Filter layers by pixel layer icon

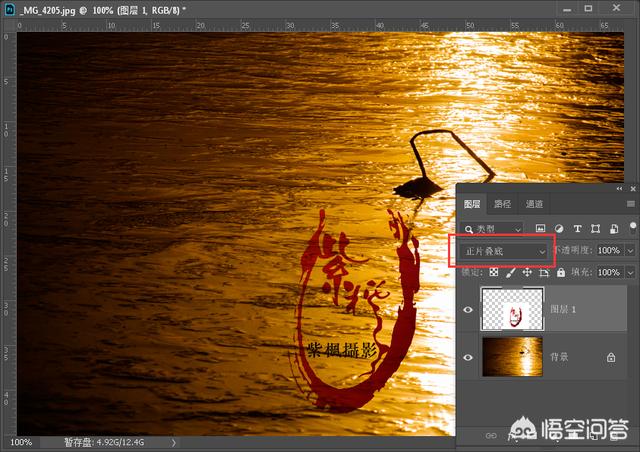pyautogui.click(x=541, y=228)
